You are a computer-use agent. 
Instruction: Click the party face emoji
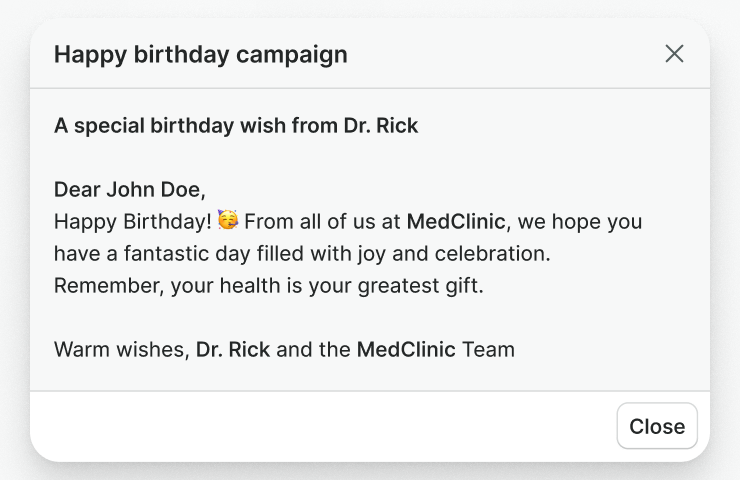tap(228, 220)
